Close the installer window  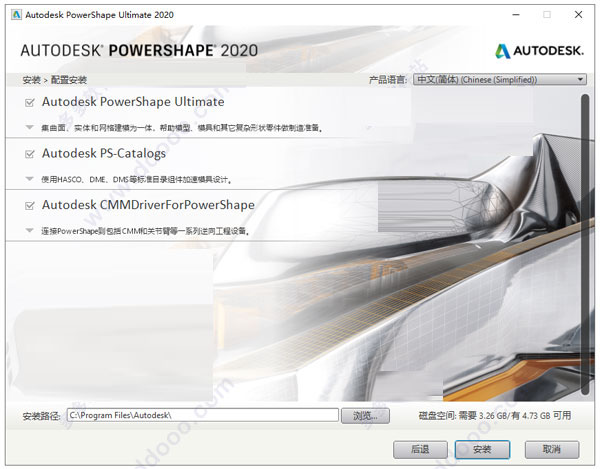tap(578, 15)
